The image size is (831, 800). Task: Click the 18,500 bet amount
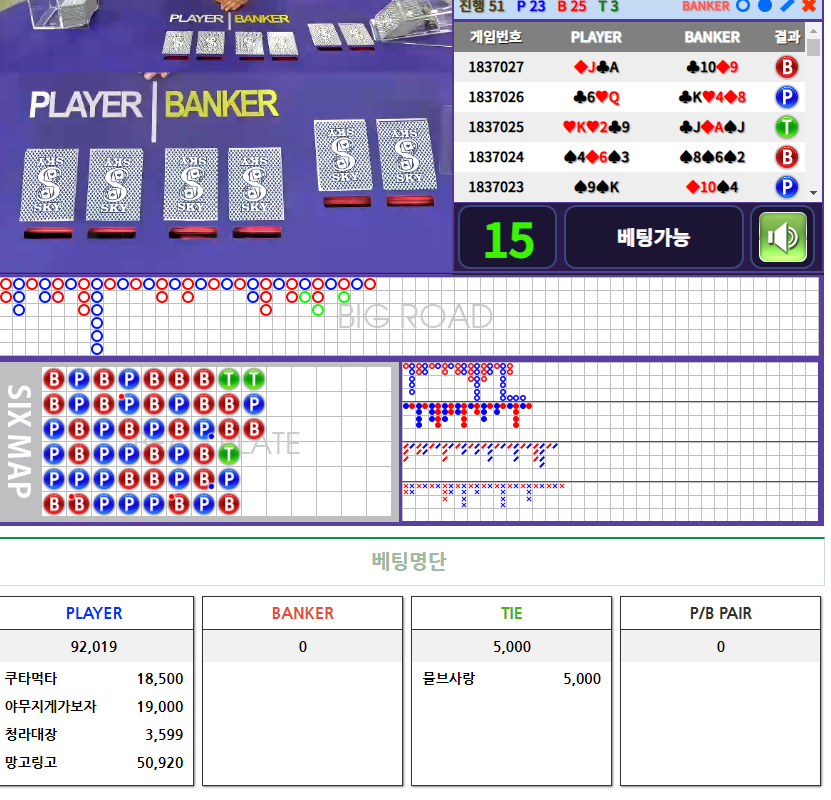[160, 679]
